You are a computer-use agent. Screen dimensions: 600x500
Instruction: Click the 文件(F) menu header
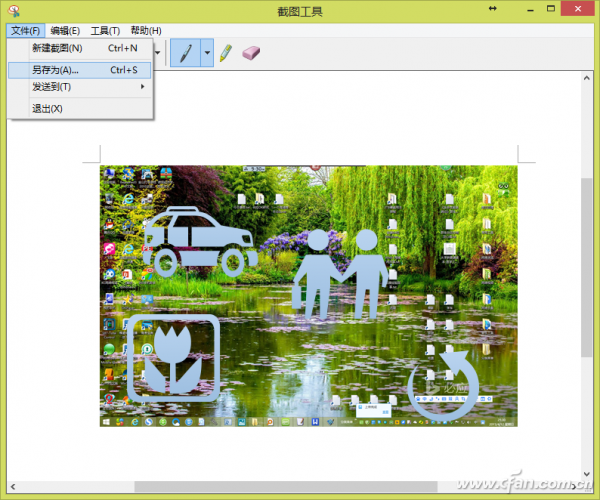pyautogui.click(x=26, y=31)
